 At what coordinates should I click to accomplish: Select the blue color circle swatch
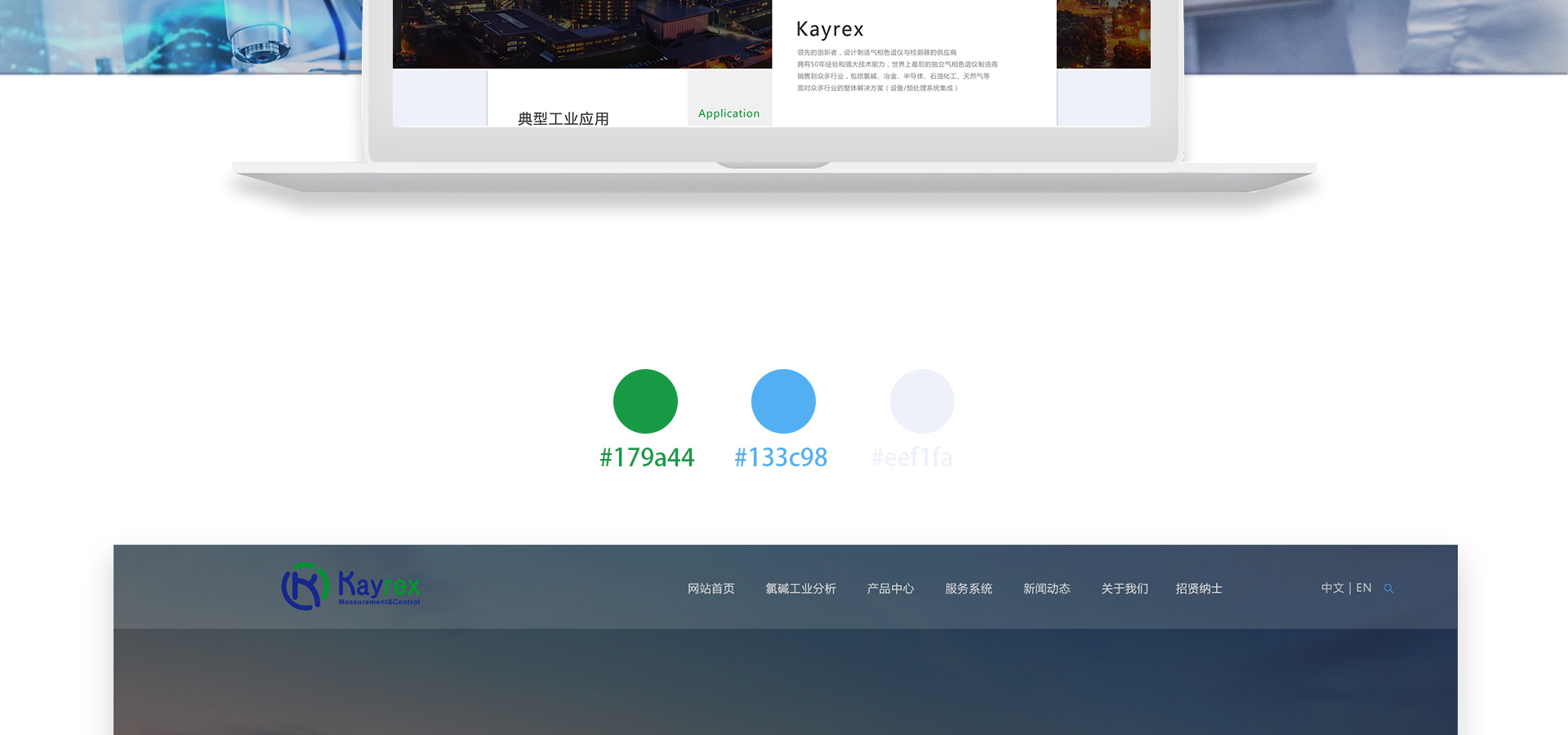[783, 401]
